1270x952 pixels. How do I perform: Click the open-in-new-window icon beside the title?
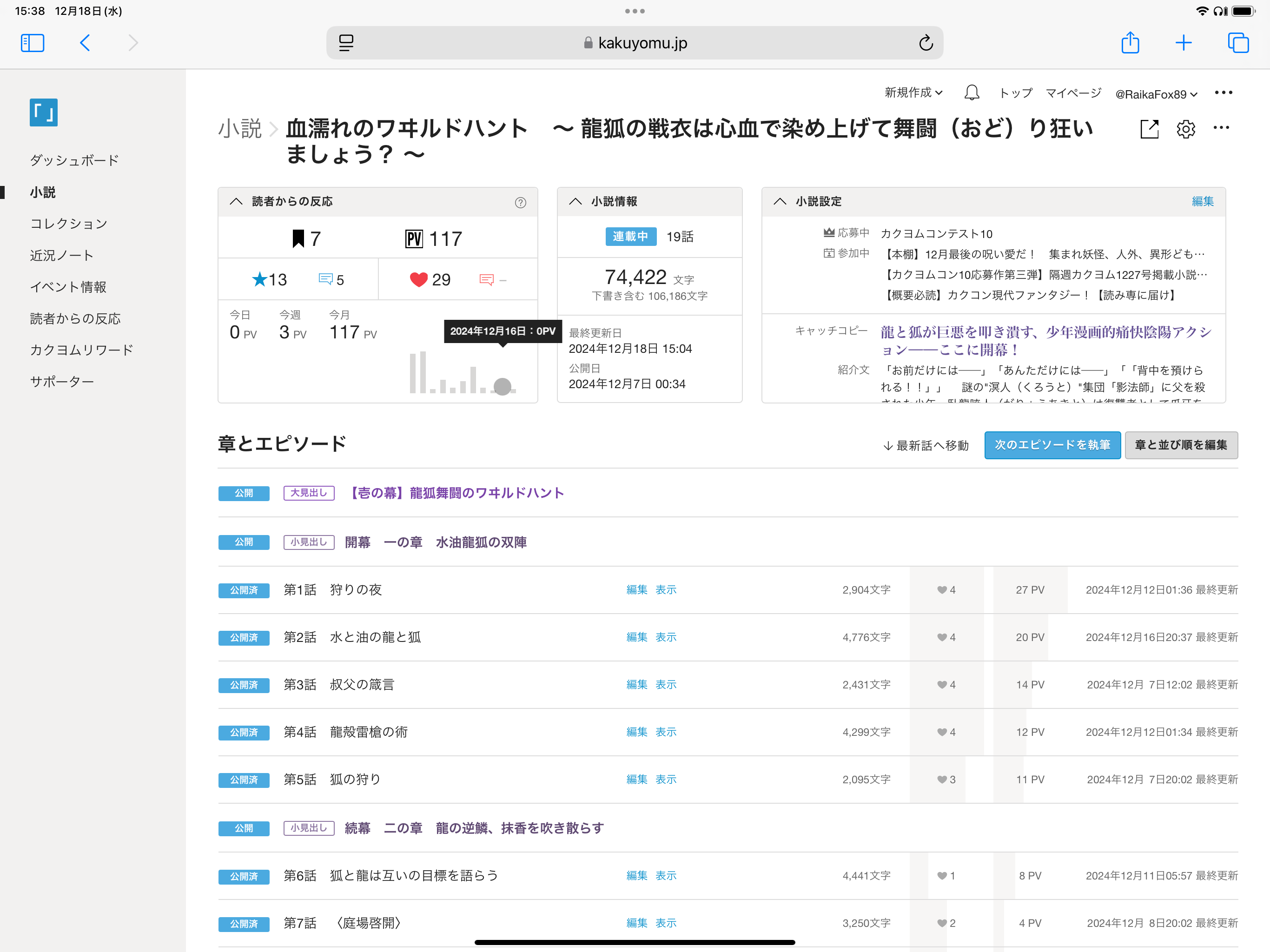click(x=1149, y=129)
